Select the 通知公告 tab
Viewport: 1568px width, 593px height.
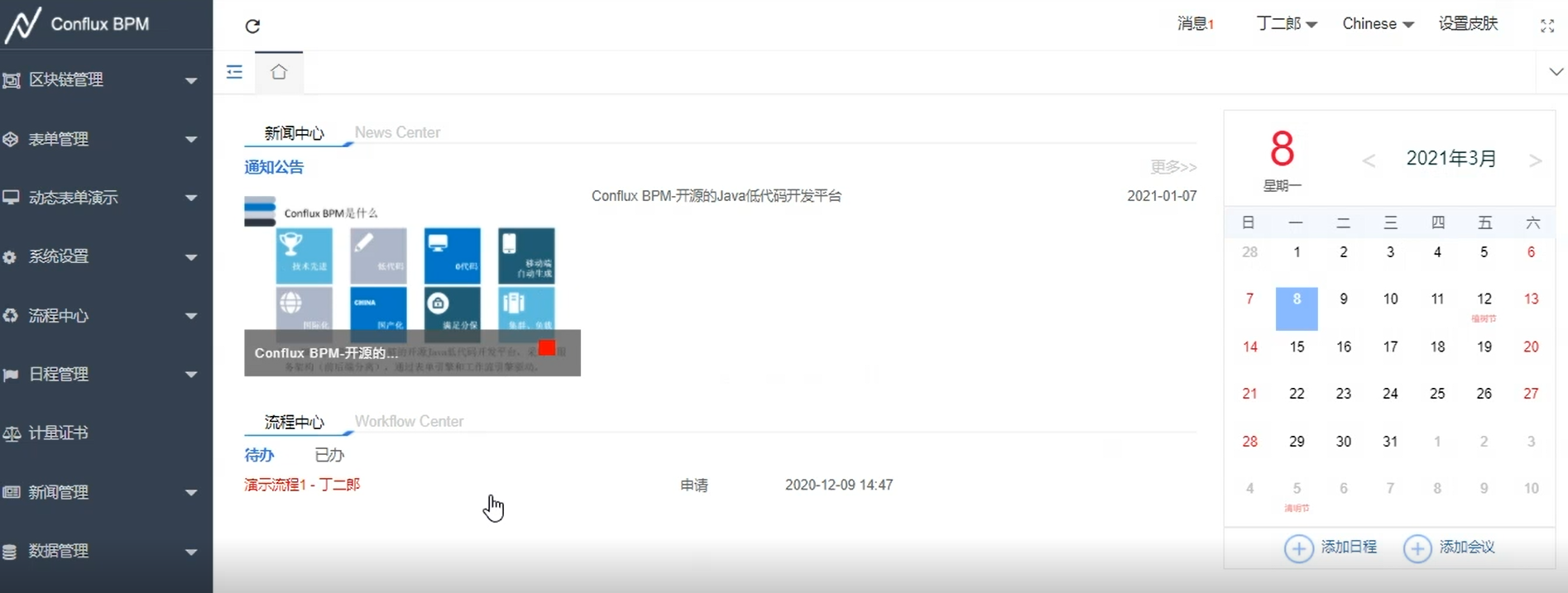pyautogui.click(x=274, y=167)
